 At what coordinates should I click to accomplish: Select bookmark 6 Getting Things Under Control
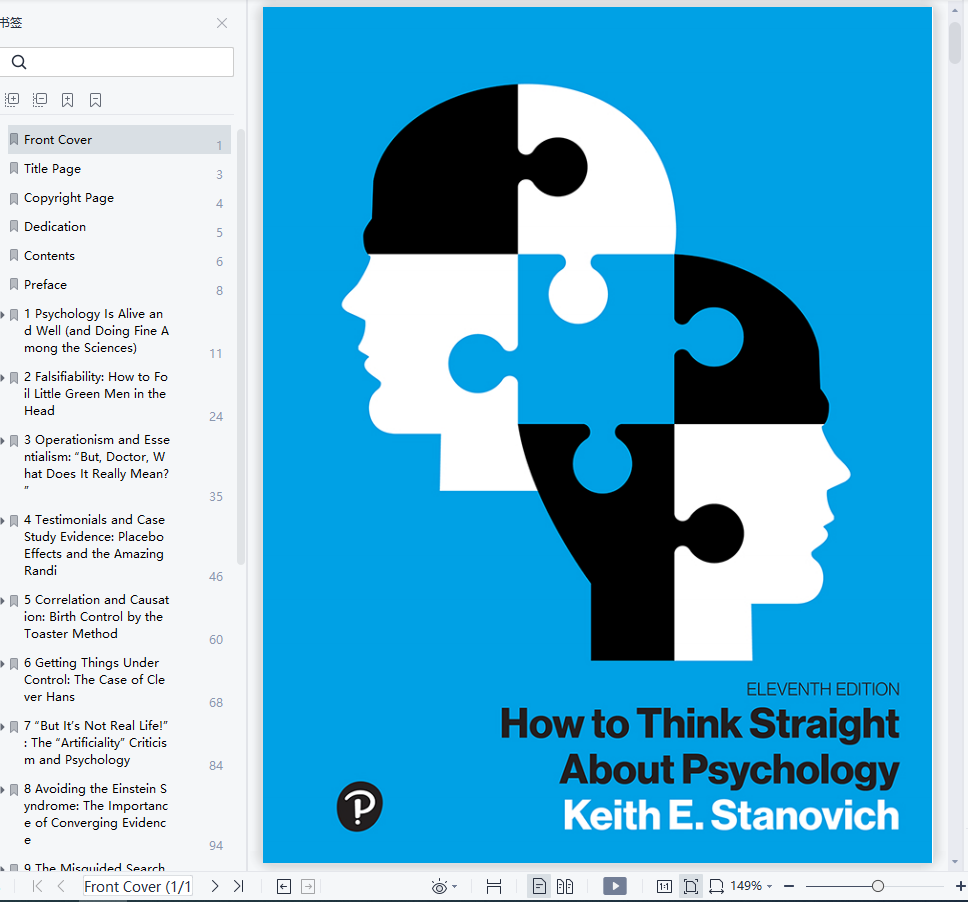94,680
